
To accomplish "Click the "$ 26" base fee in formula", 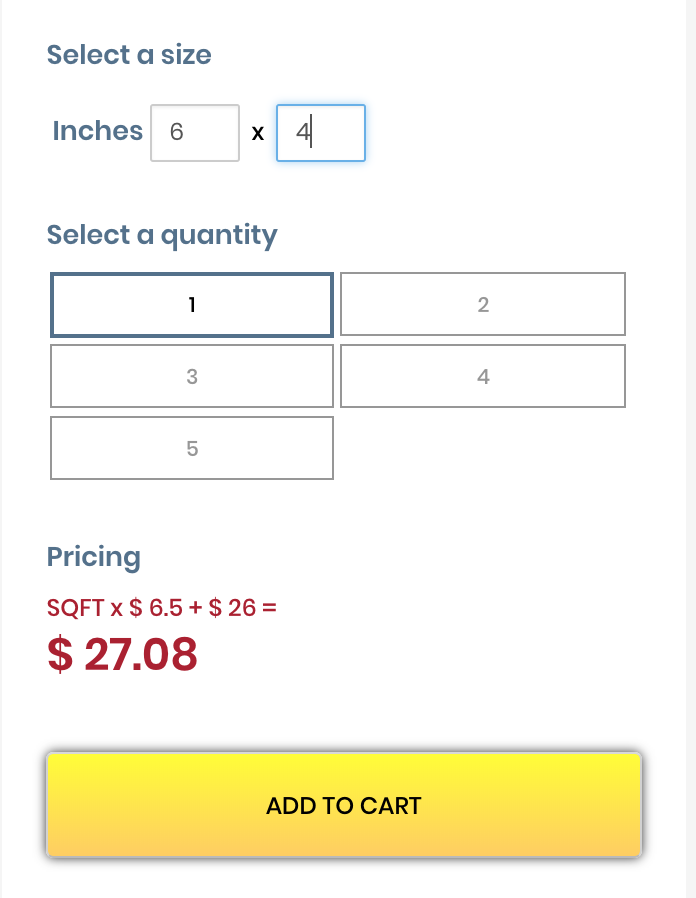I will 231,607.
